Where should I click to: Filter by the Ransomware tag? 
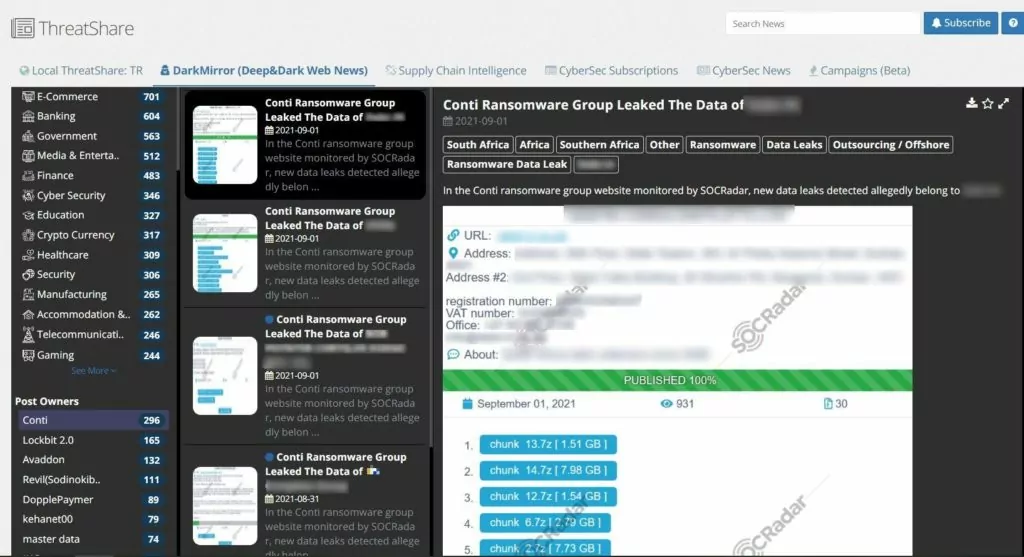click(722, 145)
